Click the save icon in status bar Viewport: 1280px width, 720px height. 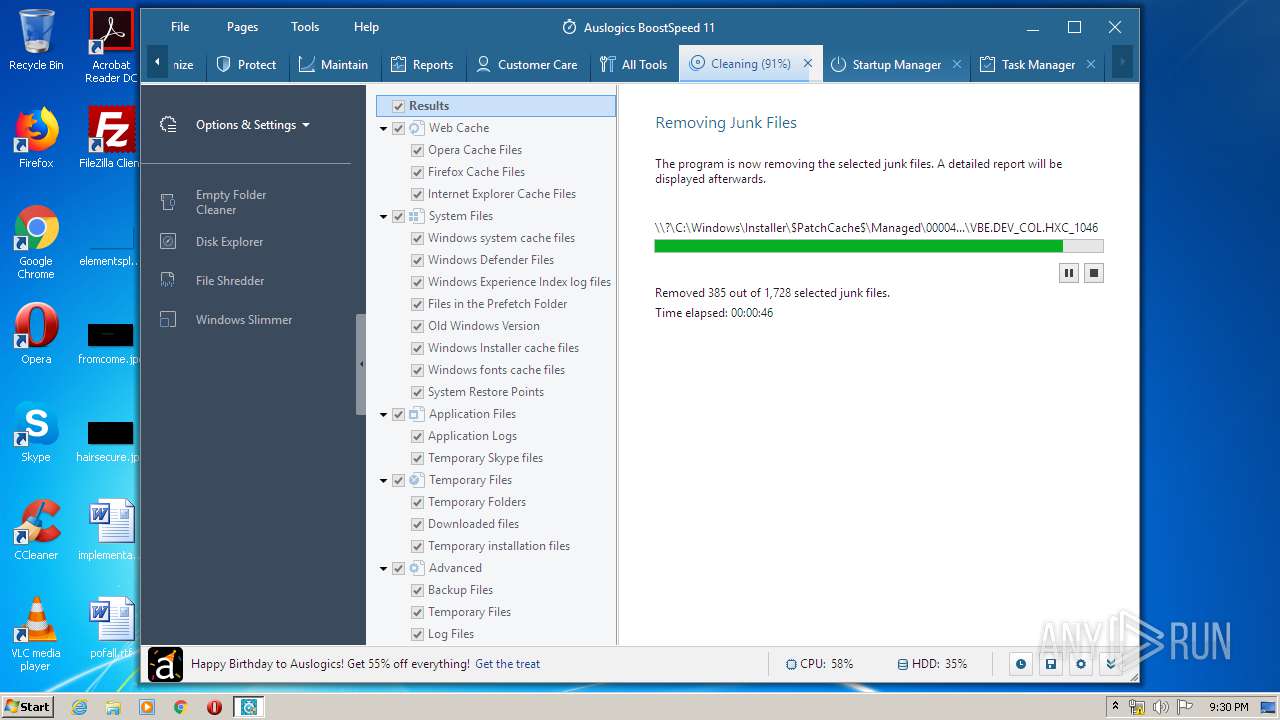tap(1050, 664)
